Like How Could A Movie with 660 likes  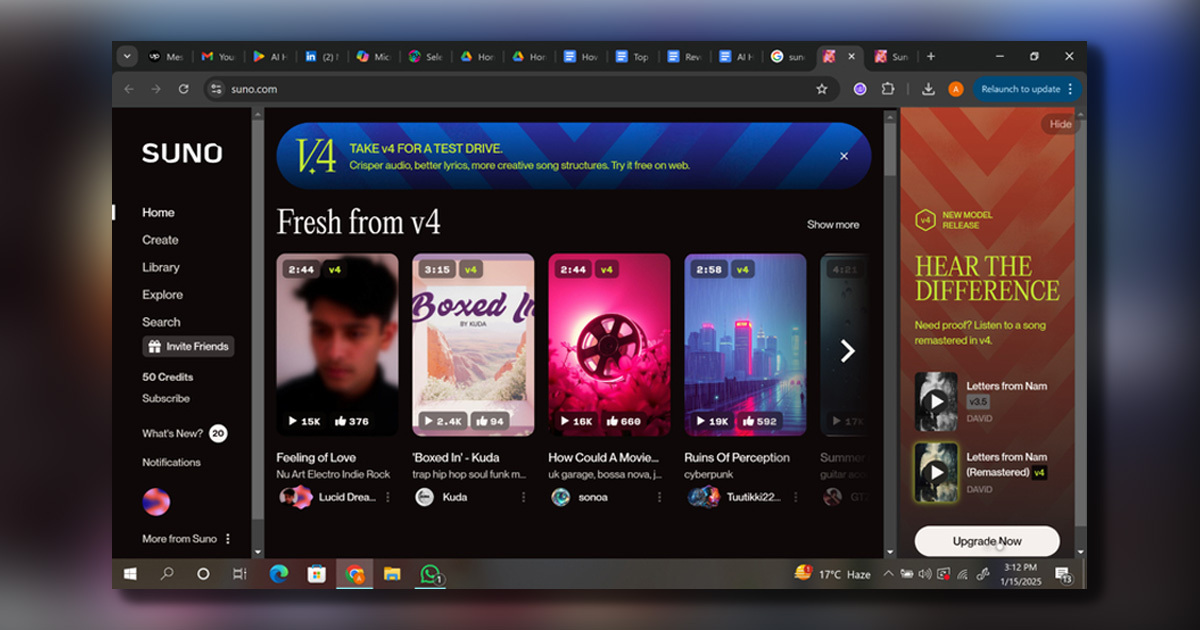[x=624, y=422]
